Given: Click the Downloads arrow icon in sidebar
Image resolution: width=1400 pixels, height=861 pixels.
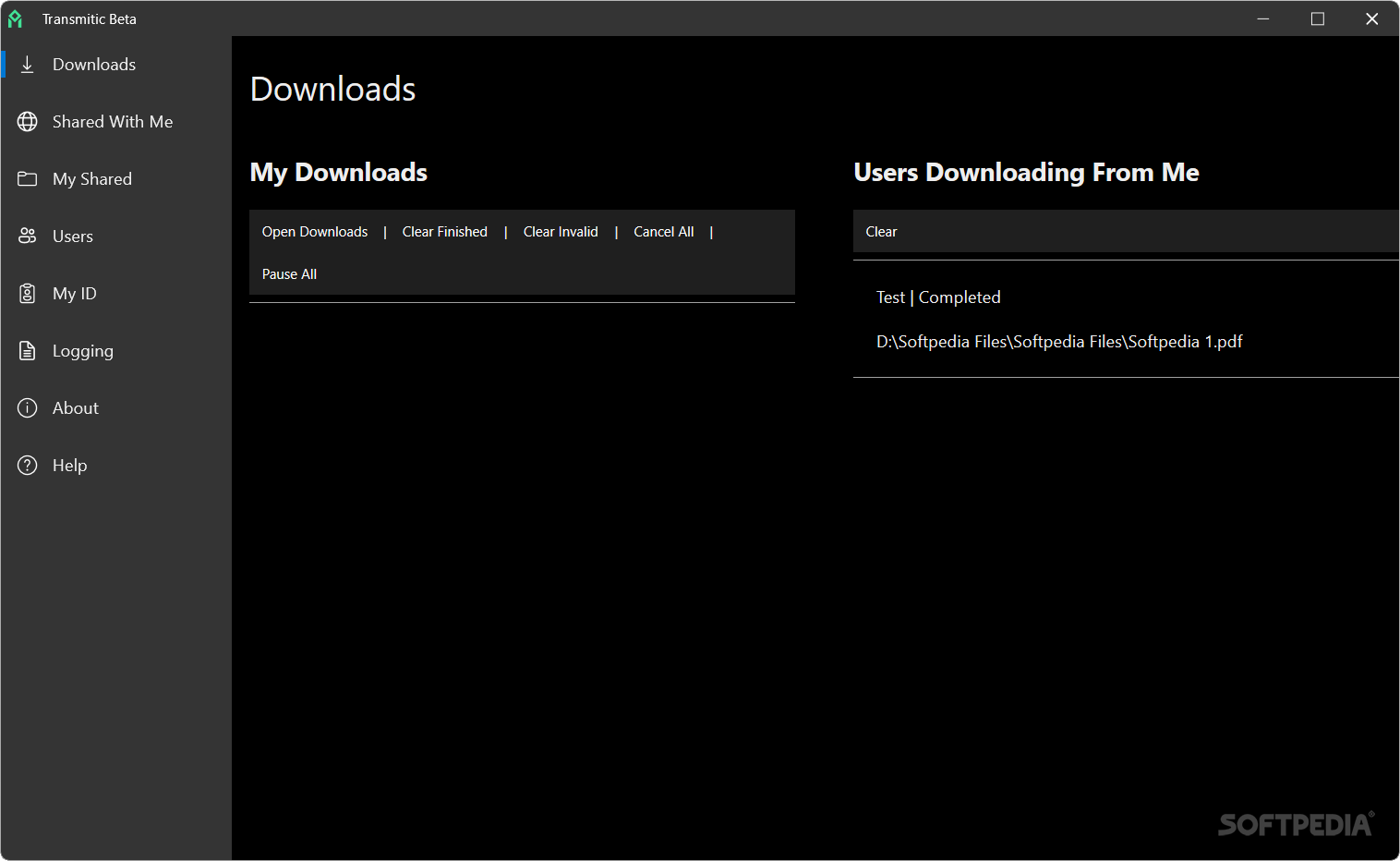Looking at the screenshot, I should (x=28, y=65).
